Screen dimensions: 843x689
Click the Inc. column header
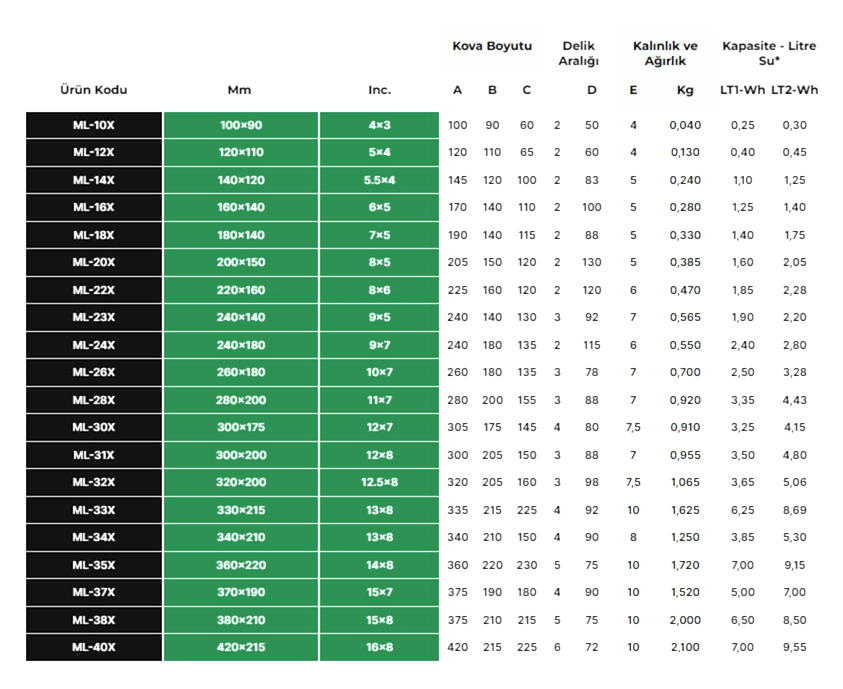click(x=379, y=90)
